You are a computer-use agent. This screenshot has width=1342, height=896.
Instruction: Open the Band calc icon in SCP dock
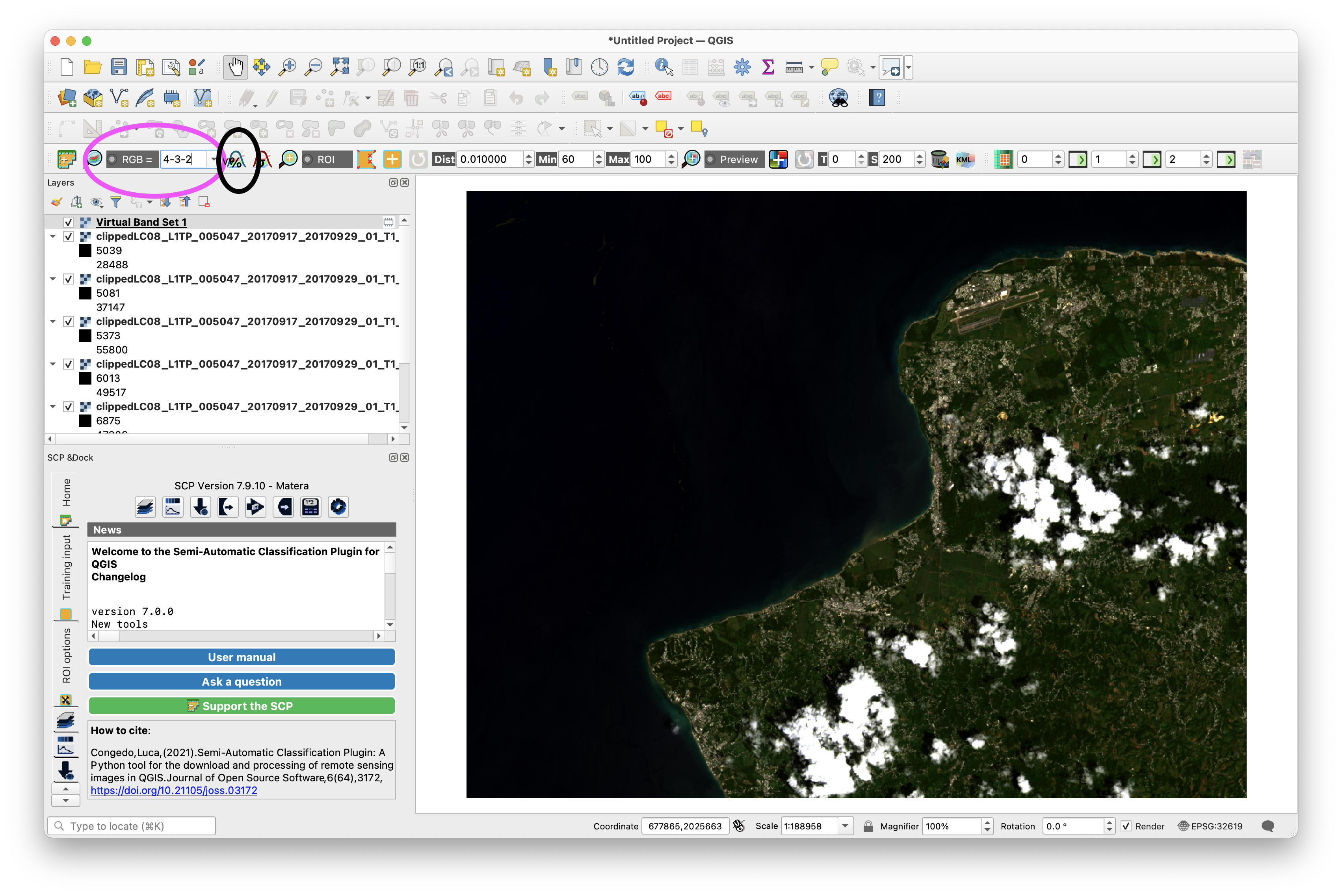(x=310, y=507)
